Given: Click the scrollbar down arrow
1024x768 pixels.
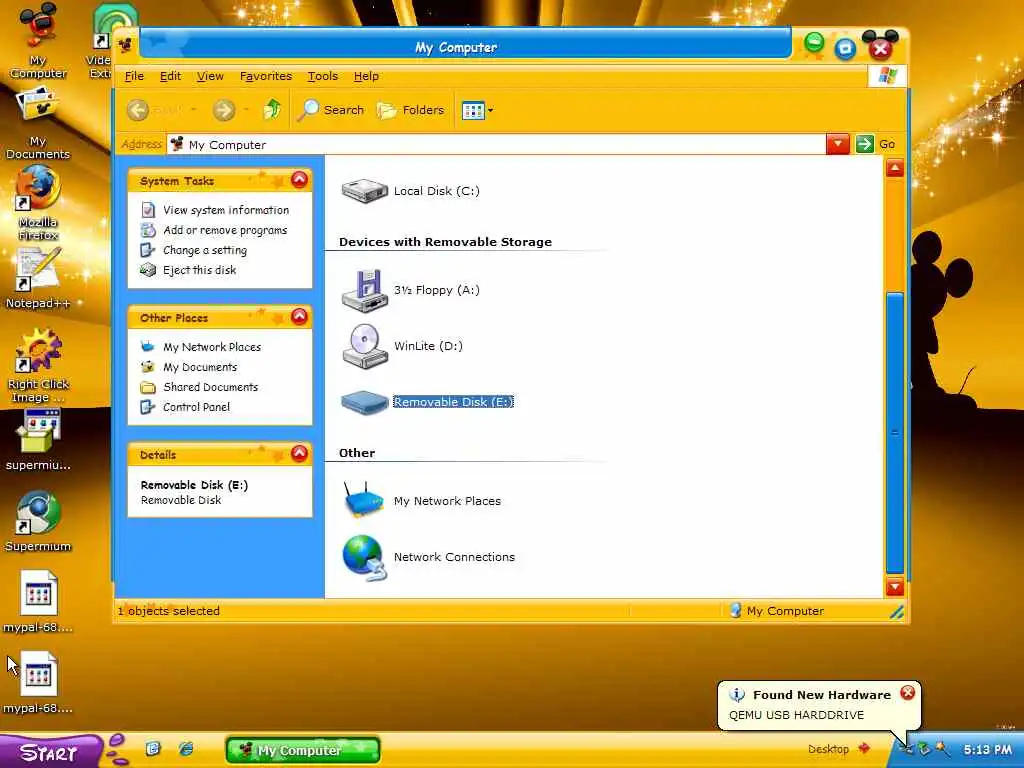Looking at the screenshot, I should tap(895, 586).
